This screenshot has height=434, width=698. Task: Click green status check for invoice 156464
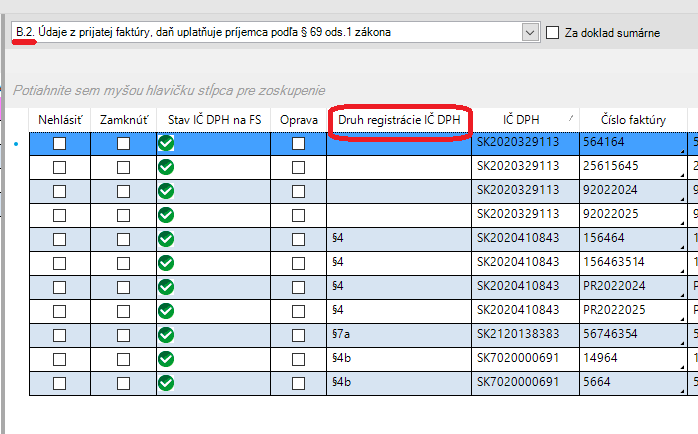click(x=166, y=239)
